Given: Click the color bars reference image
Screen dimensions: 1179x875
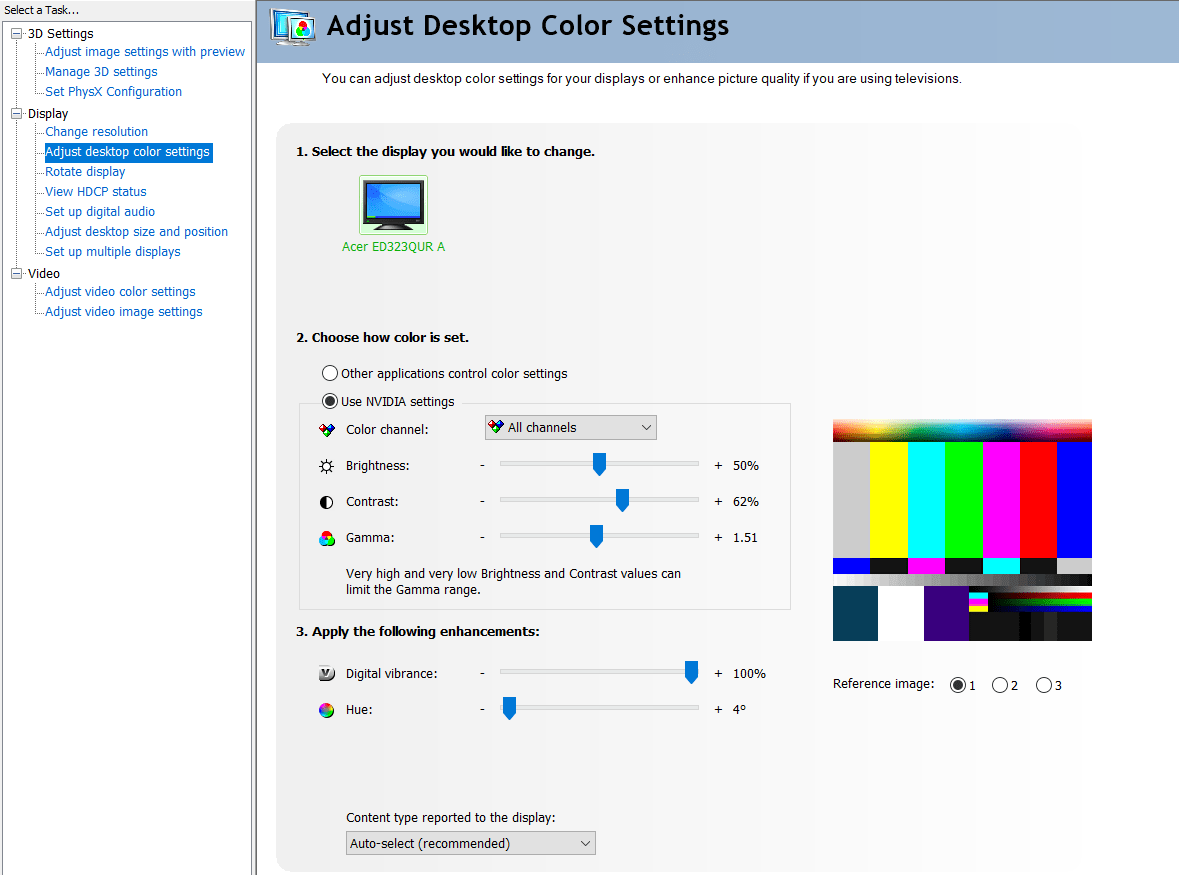Looking at the screenshot, I should point(962,530).
